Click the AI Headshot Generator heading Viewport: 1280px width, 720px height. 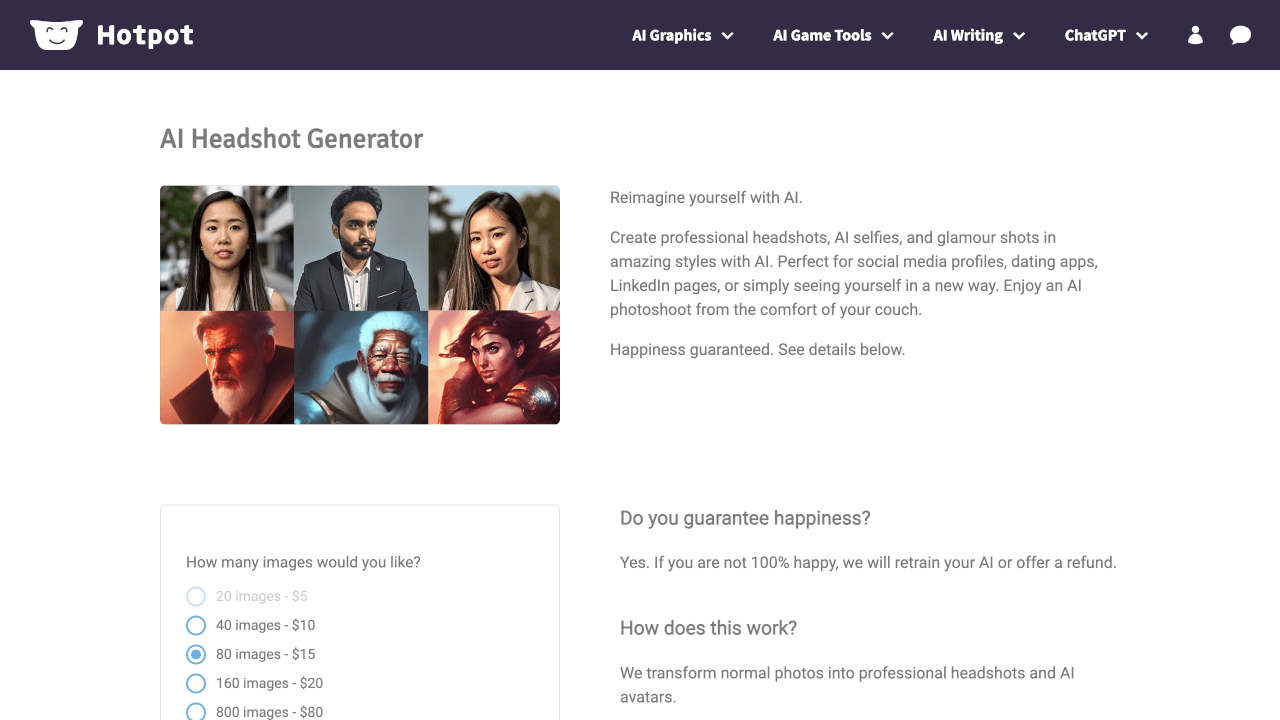(x=292, y=139)
